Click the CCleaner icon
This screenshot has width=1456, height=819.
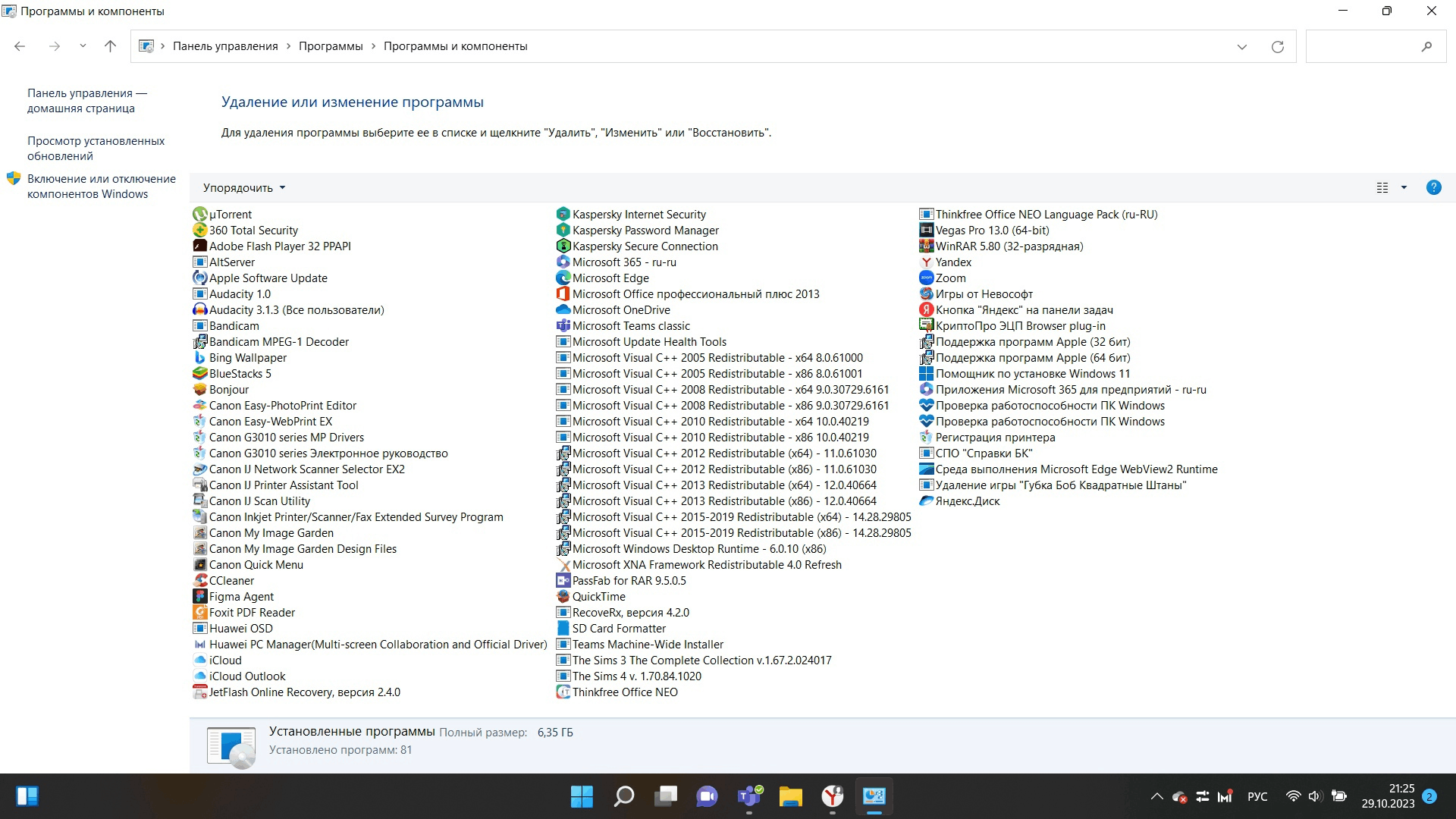point(200,581)
